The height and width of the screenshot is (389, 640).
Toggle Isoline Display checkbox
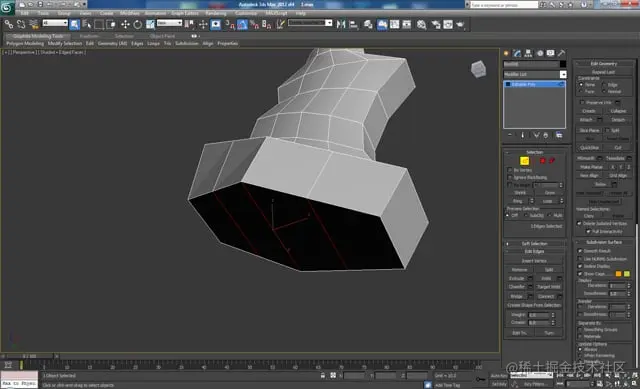coord(580,266)
